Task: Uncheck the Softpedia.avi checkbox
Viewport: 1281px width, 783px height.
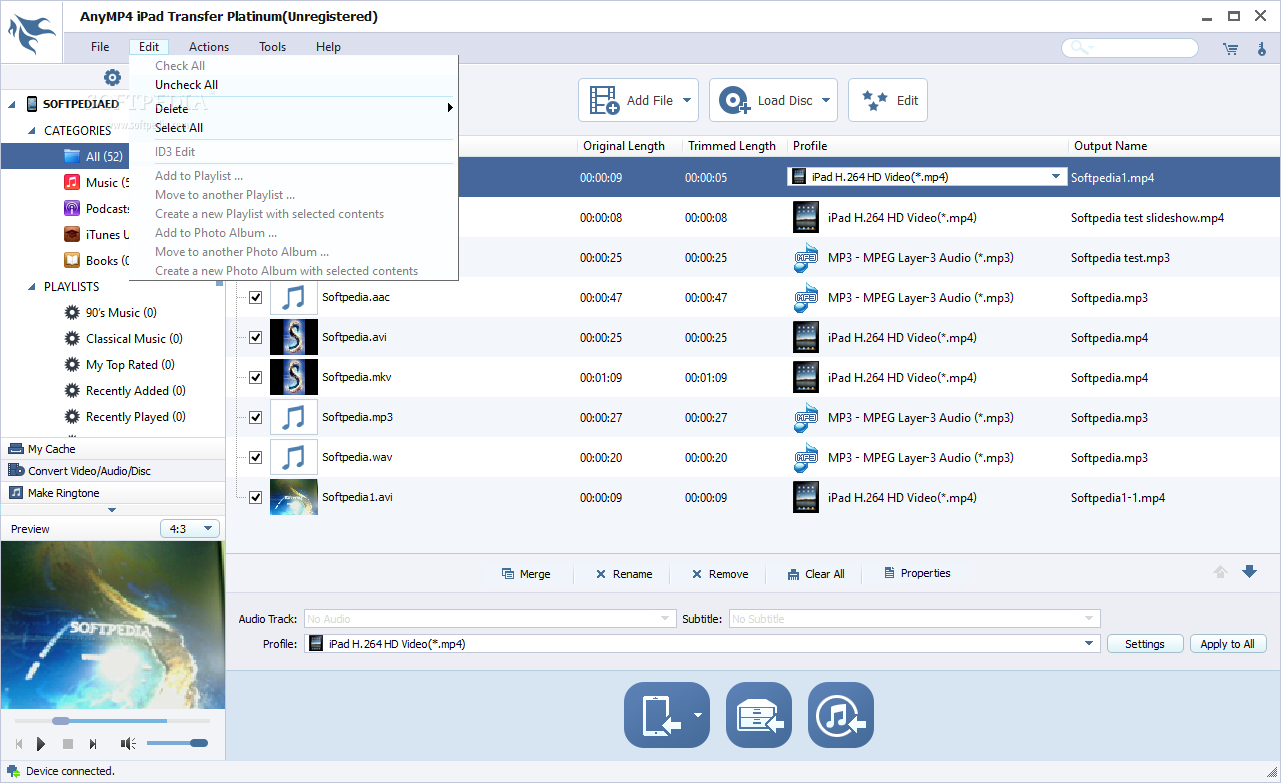Action: tap(255, 337)
